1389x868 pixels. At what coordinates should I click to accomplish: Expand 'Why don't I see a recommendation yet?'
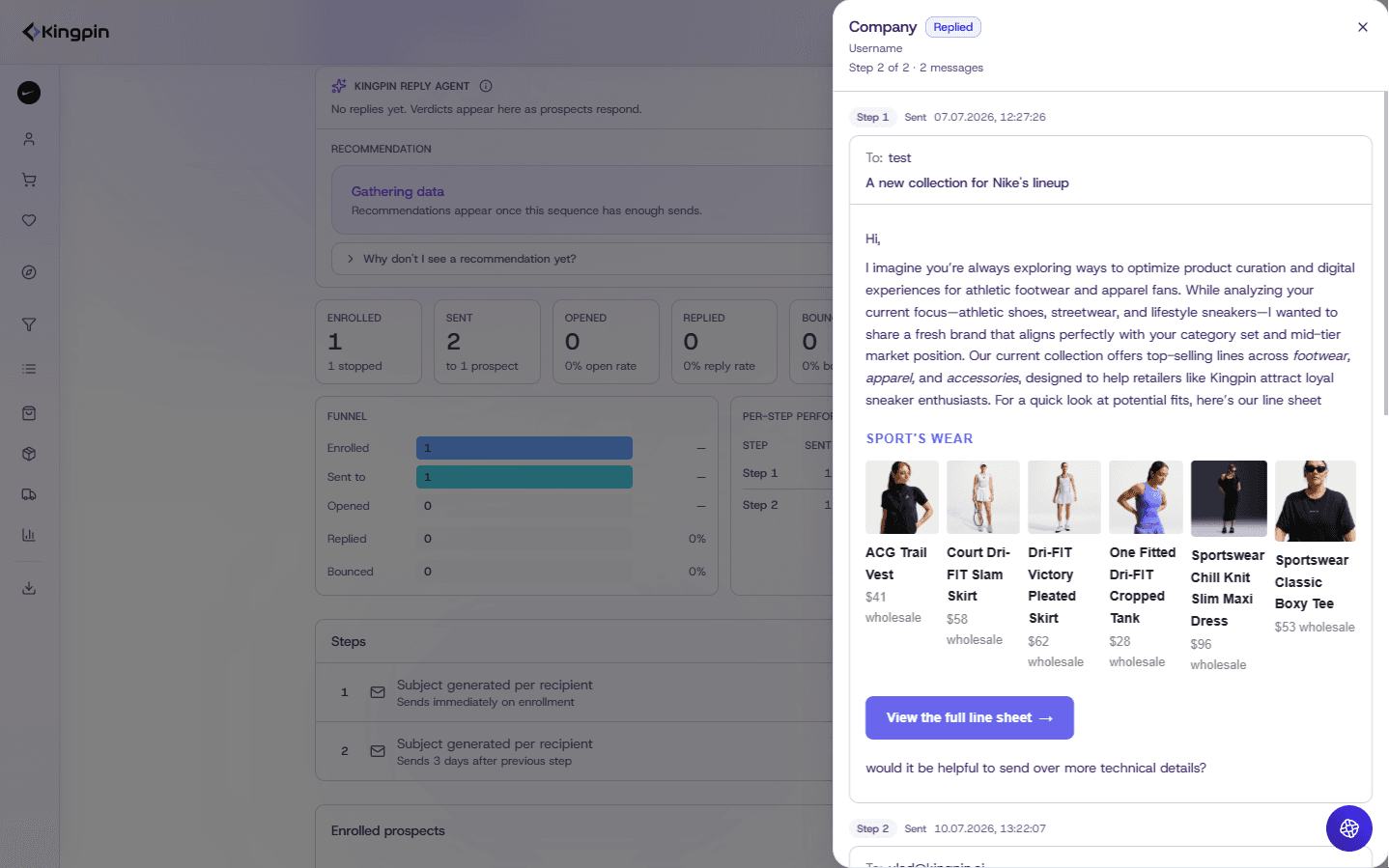[582, 259]
